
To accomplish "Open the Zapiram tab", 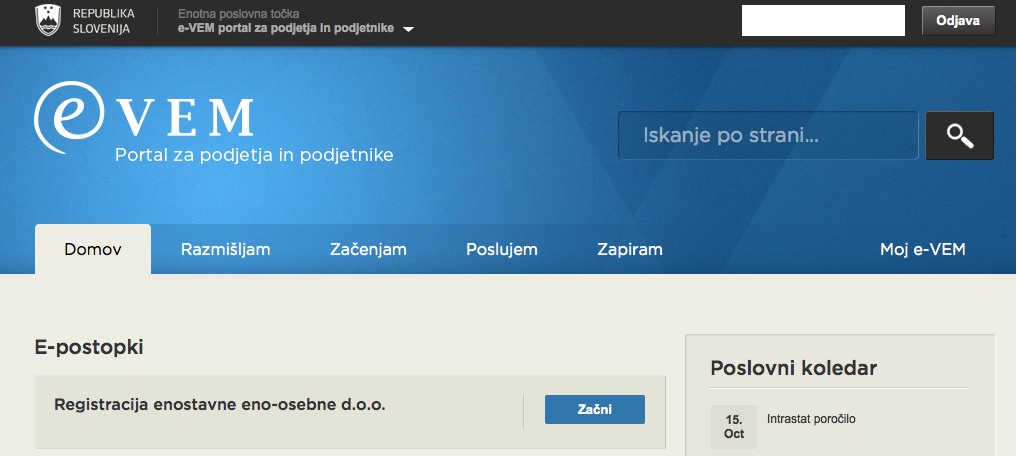I will tap(629, 249).
